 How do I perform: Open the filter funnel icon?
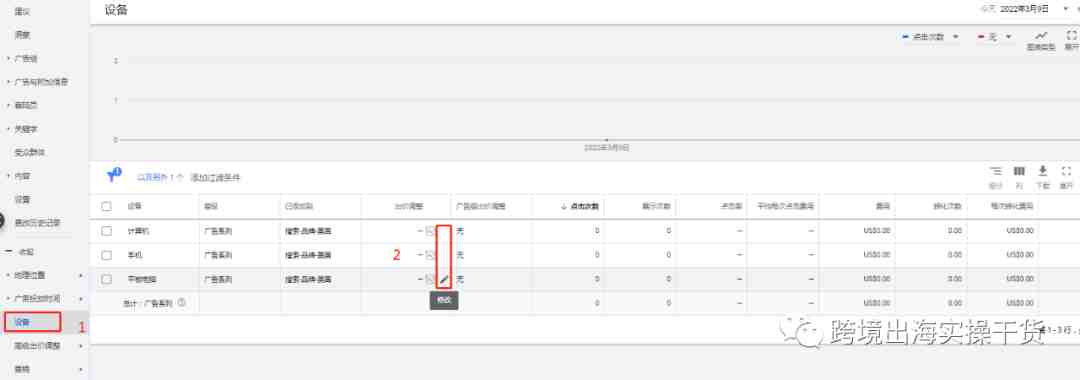[114, 176]
